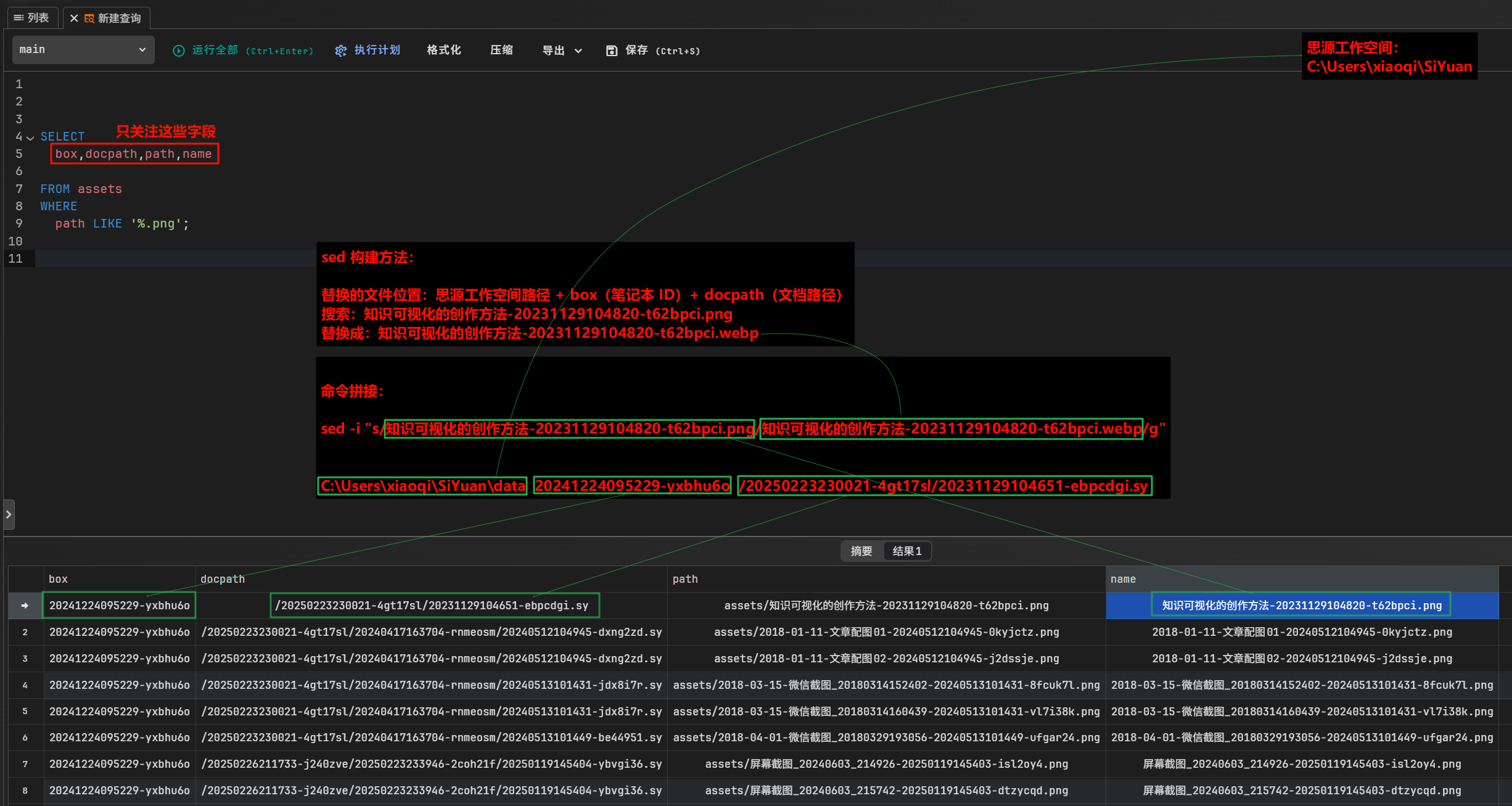Click the box column header
Viewport: 1512px width, 806px height.
[x=58, y=579]
